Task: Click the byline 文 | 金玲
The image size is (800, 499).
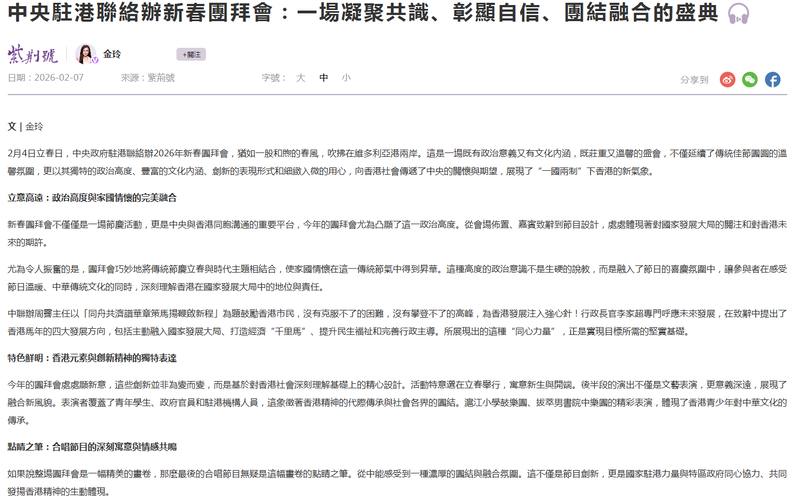Action: coord(25,127)
